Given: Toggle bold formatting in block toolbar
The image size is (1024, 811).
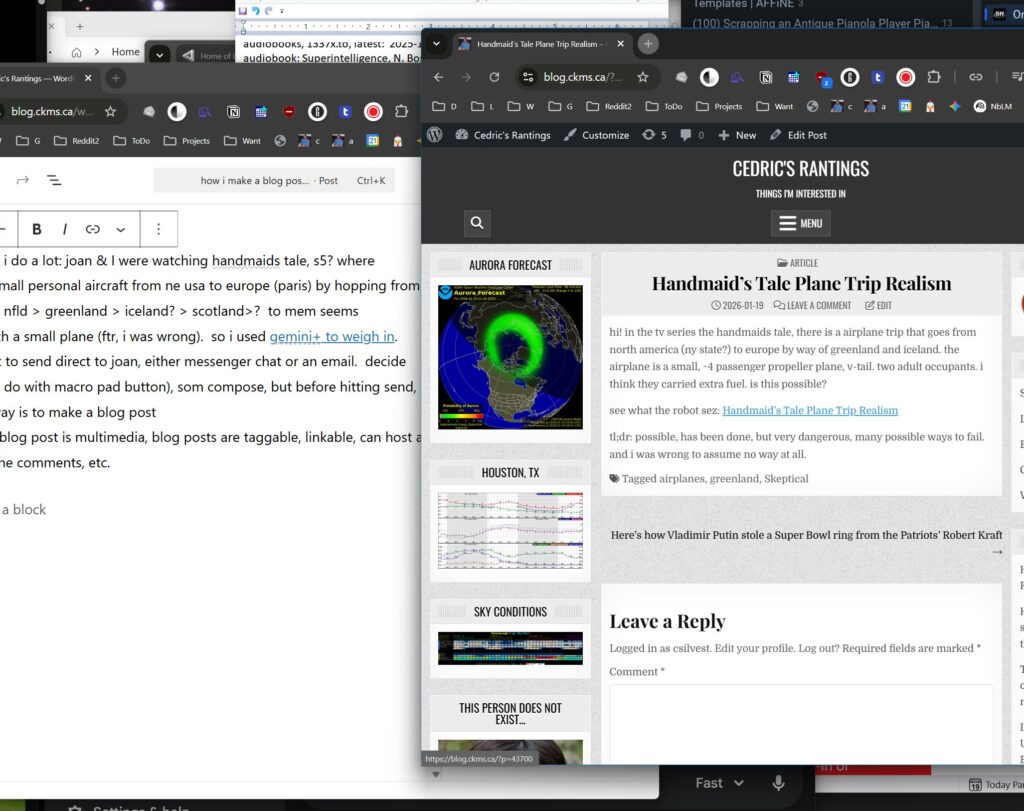Looking at the screenshot, I should 37,229.
